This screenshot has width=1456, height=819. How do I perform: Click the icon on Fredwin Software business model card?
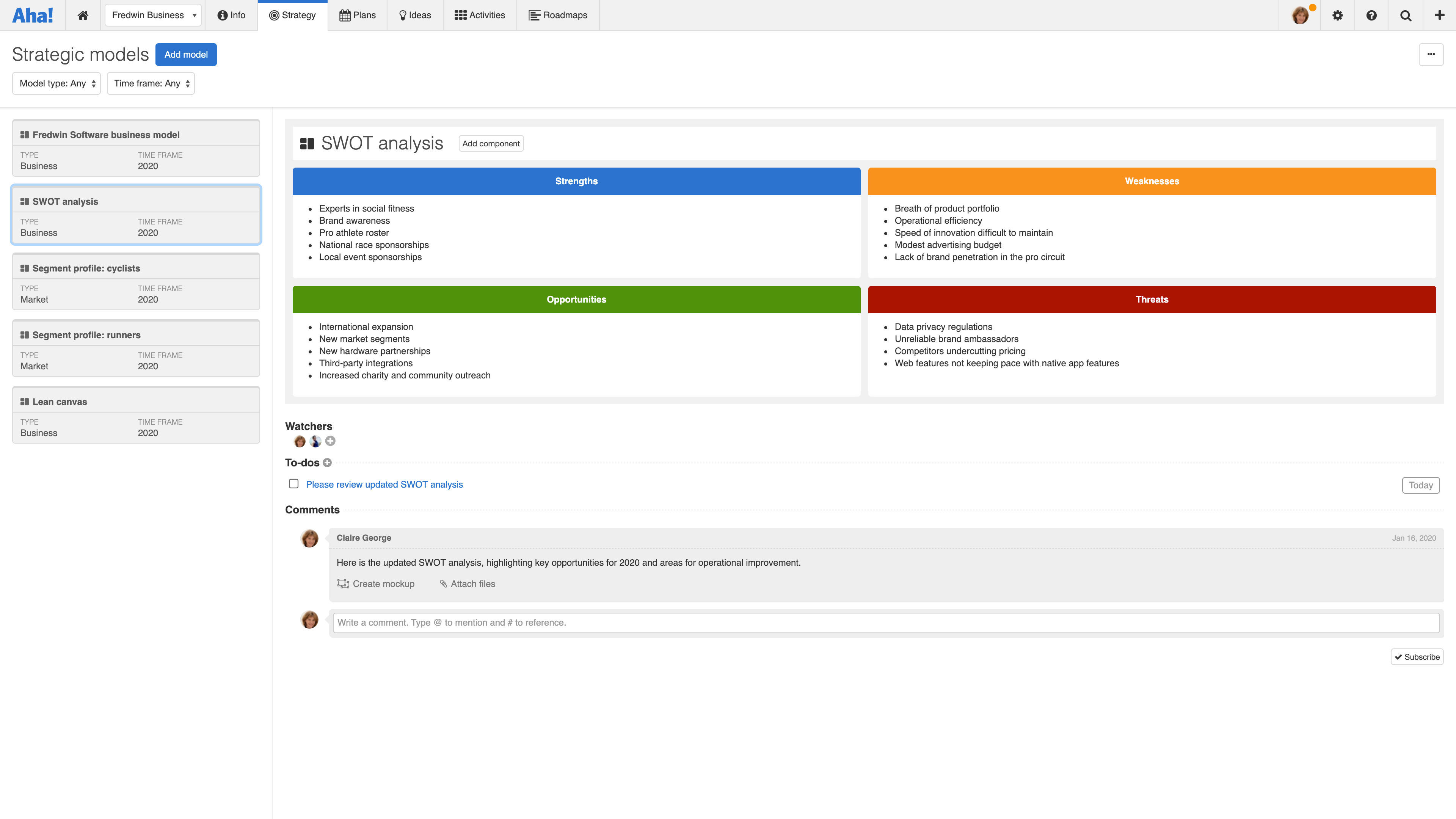[24, 135]
